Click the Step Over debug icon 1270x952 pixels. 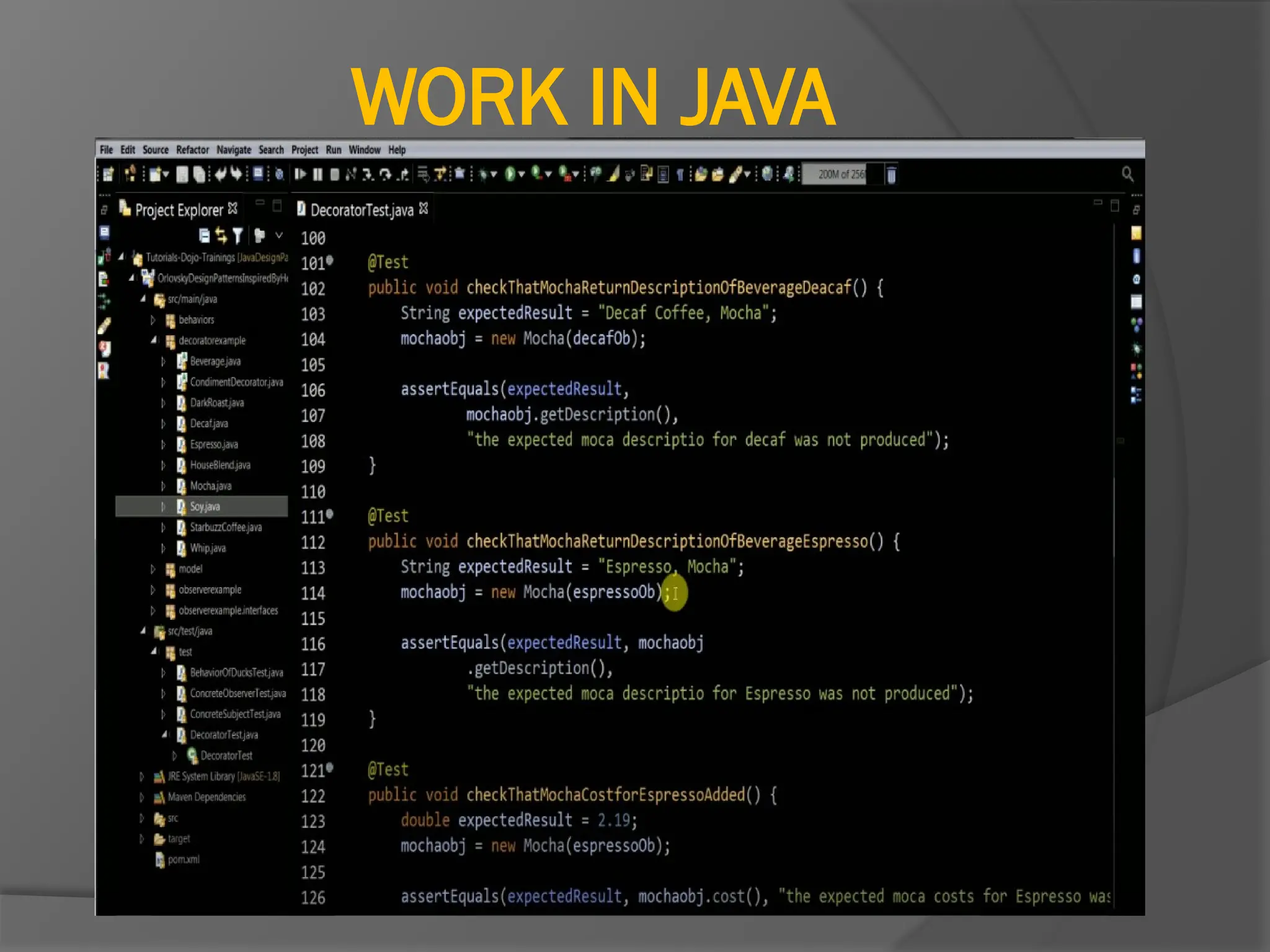[385, 174]
